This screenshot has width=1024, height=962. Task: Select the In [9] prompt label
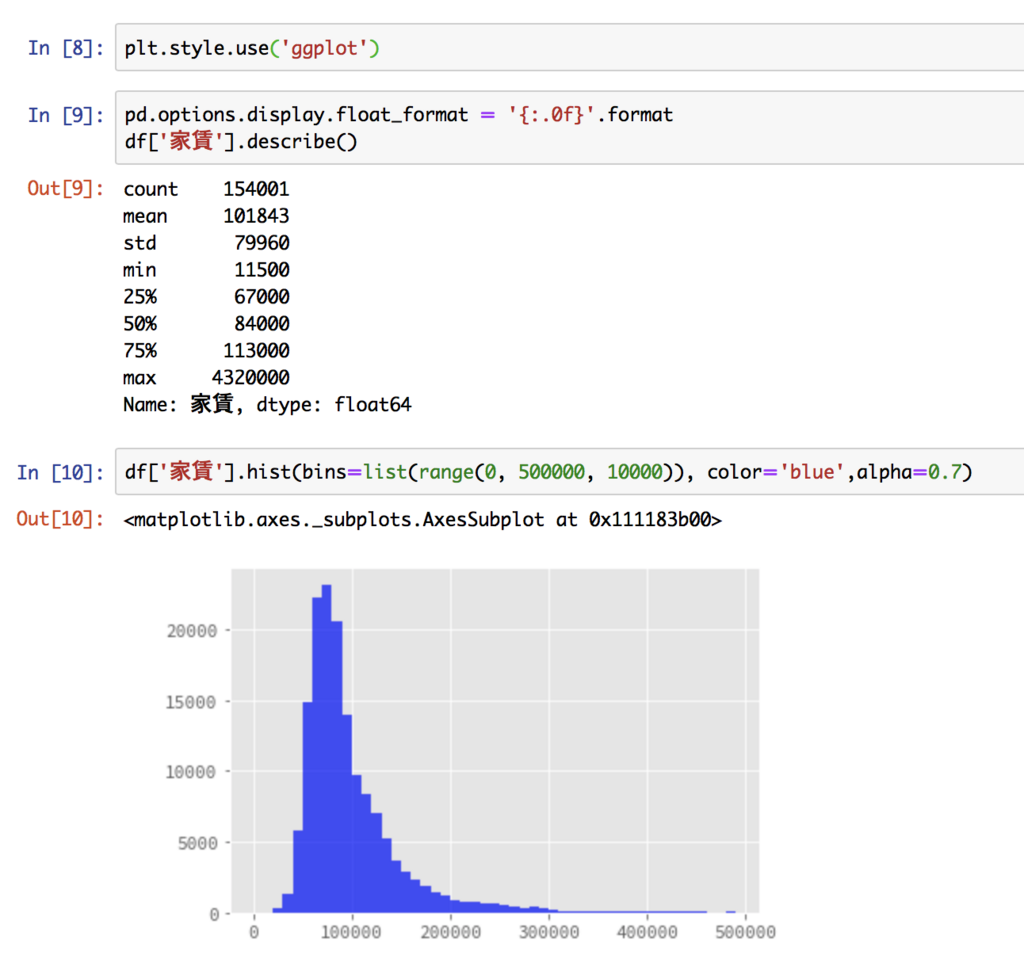pyautogui.click(x=65, y=116)
